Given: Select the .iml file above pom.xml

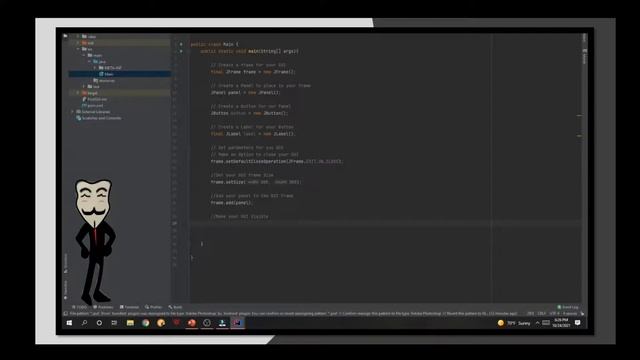Looking at the screenshot, I should (x=97, y=99).
